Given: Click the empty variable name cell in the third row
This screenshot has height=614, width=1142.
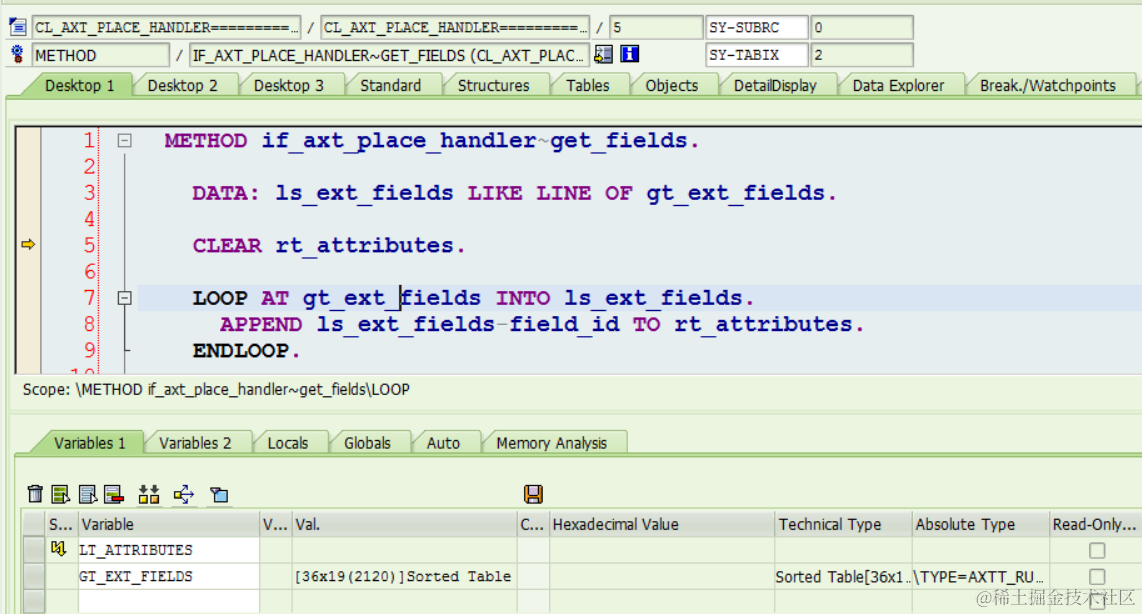Looking at the screenshot, I should click(x=169, y=601).
